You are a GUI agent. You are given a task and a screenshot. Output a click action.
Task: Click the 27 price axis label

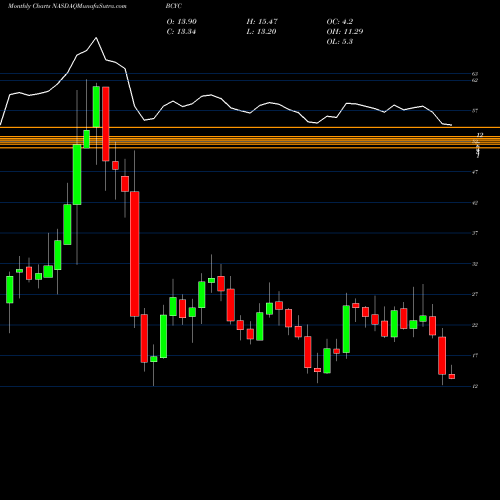(475, 294)
